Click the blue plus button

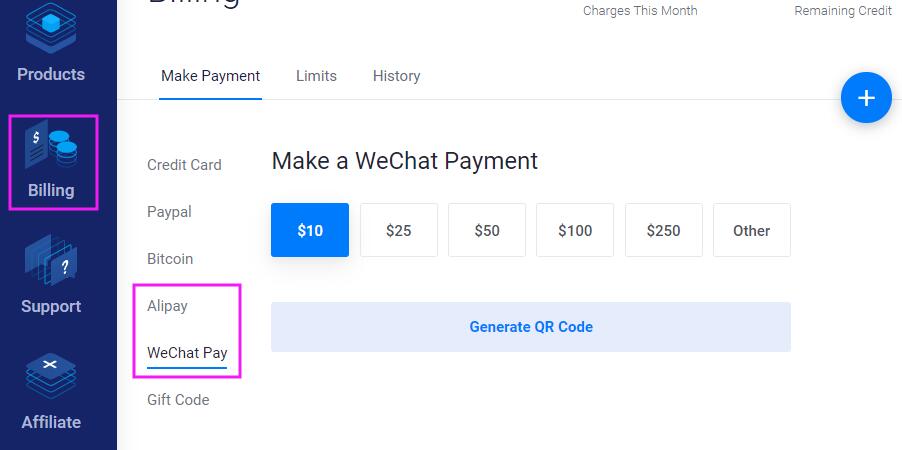pos(866,98)
